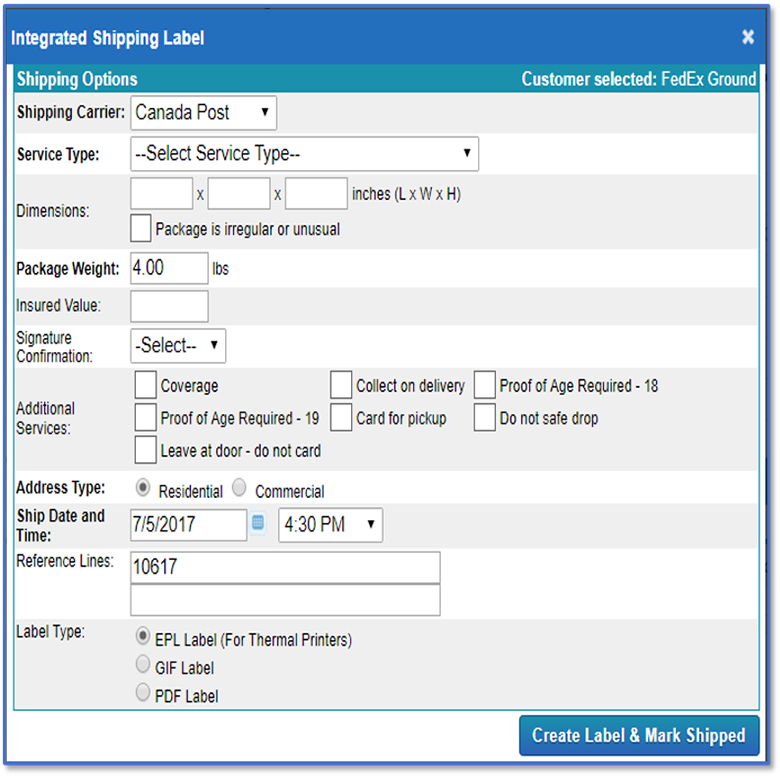Viewport: 780px width, 778px height.
Task: Close the Integrated Shipping Label dialog
Action: [x=748, y=37]
